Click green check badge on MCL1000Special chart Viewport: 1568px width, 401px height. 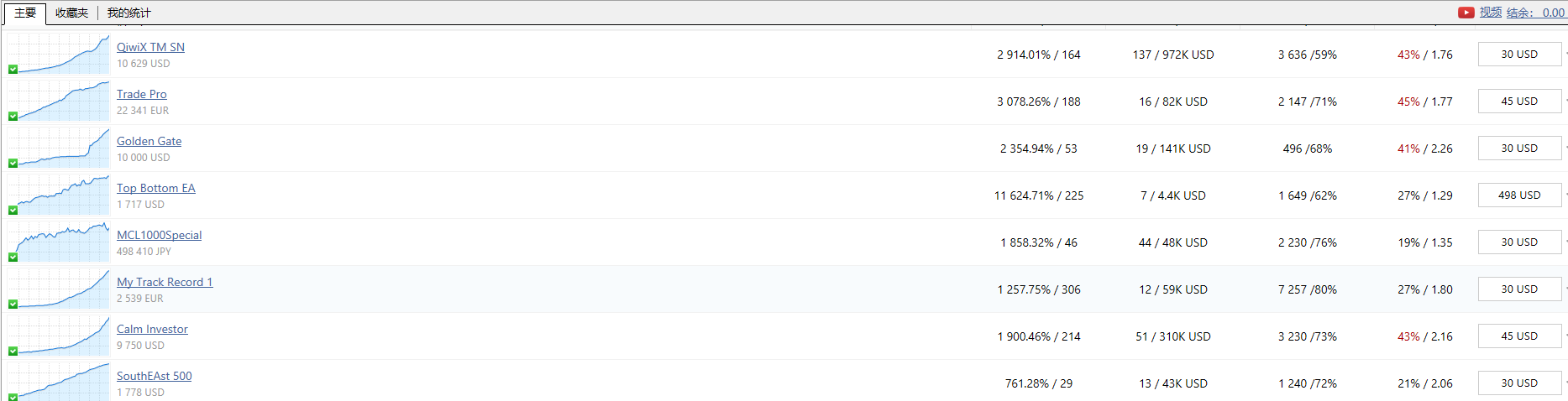point(13,258)
